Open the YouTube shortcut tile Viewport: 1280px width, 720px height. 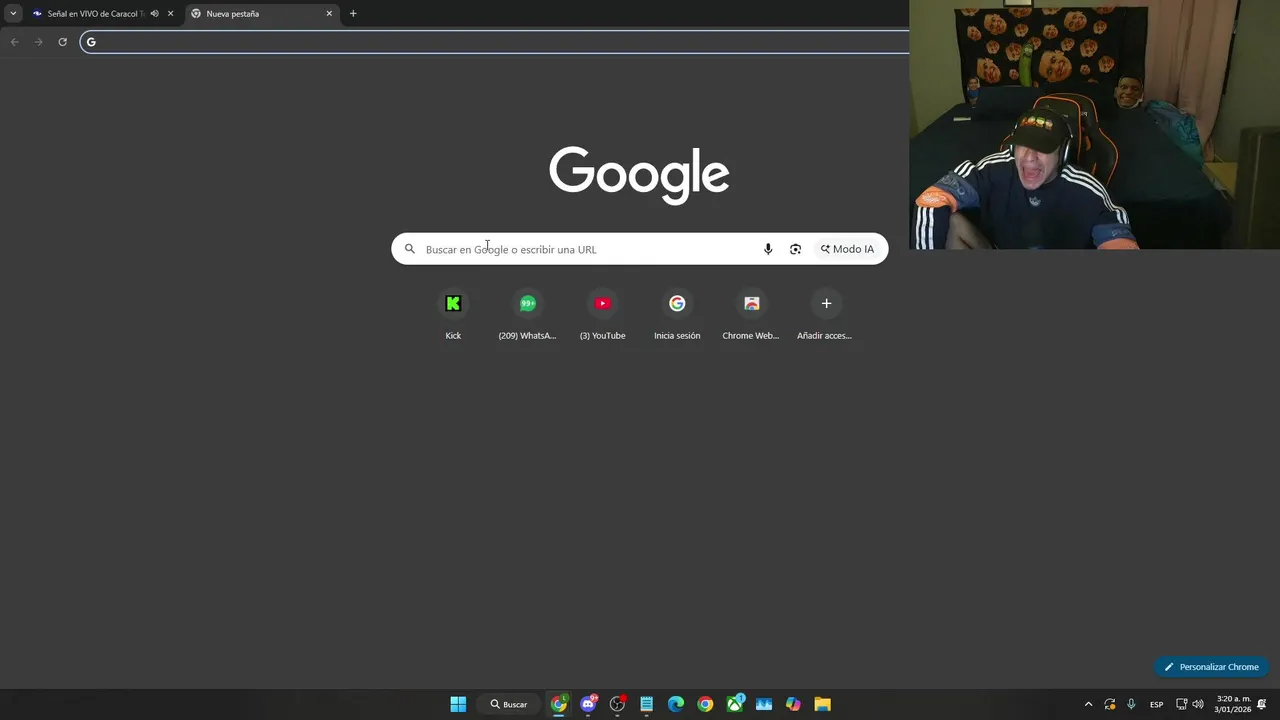(x=602, y=315)
